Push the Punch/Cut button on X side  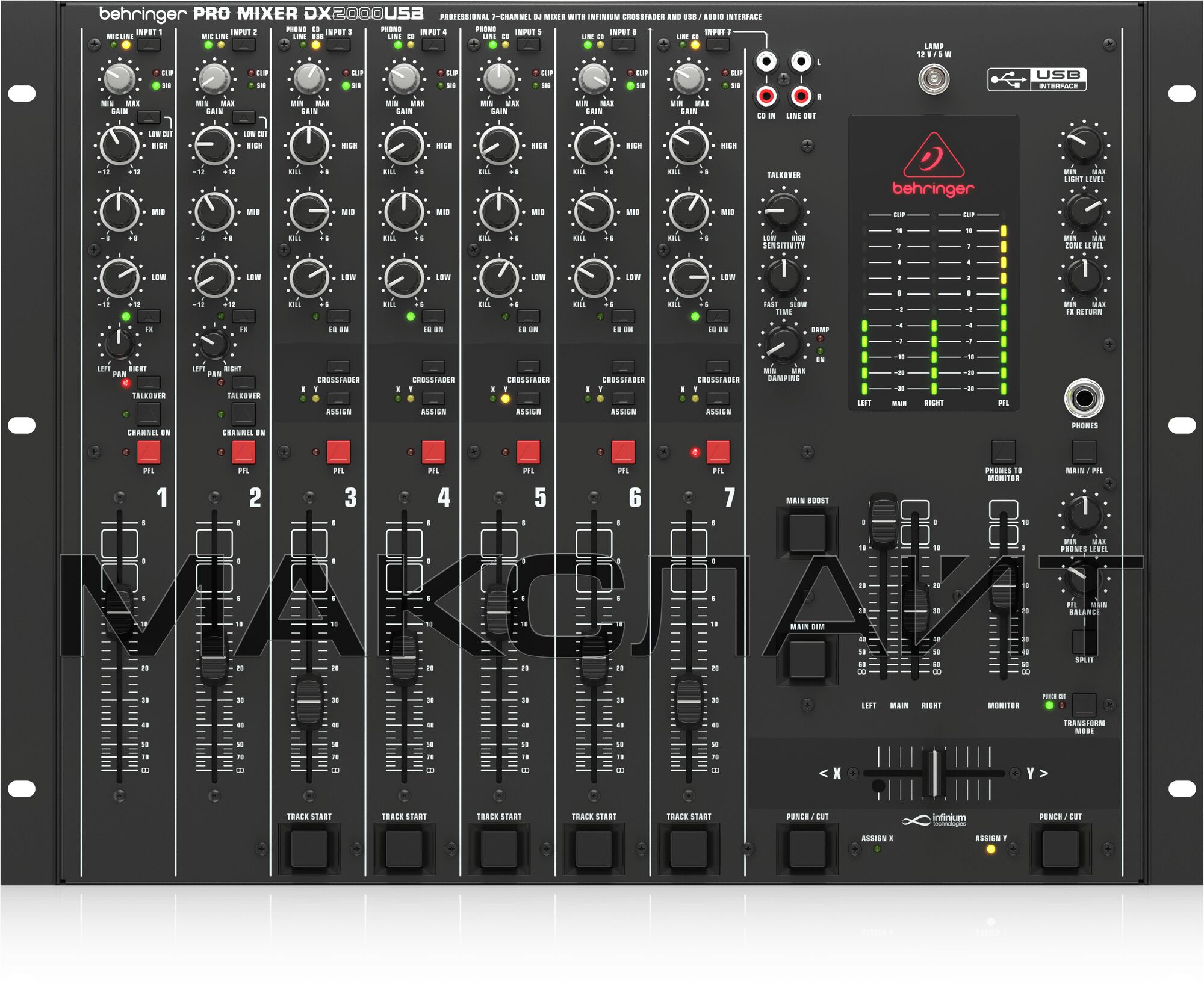[x=807, y=848]
